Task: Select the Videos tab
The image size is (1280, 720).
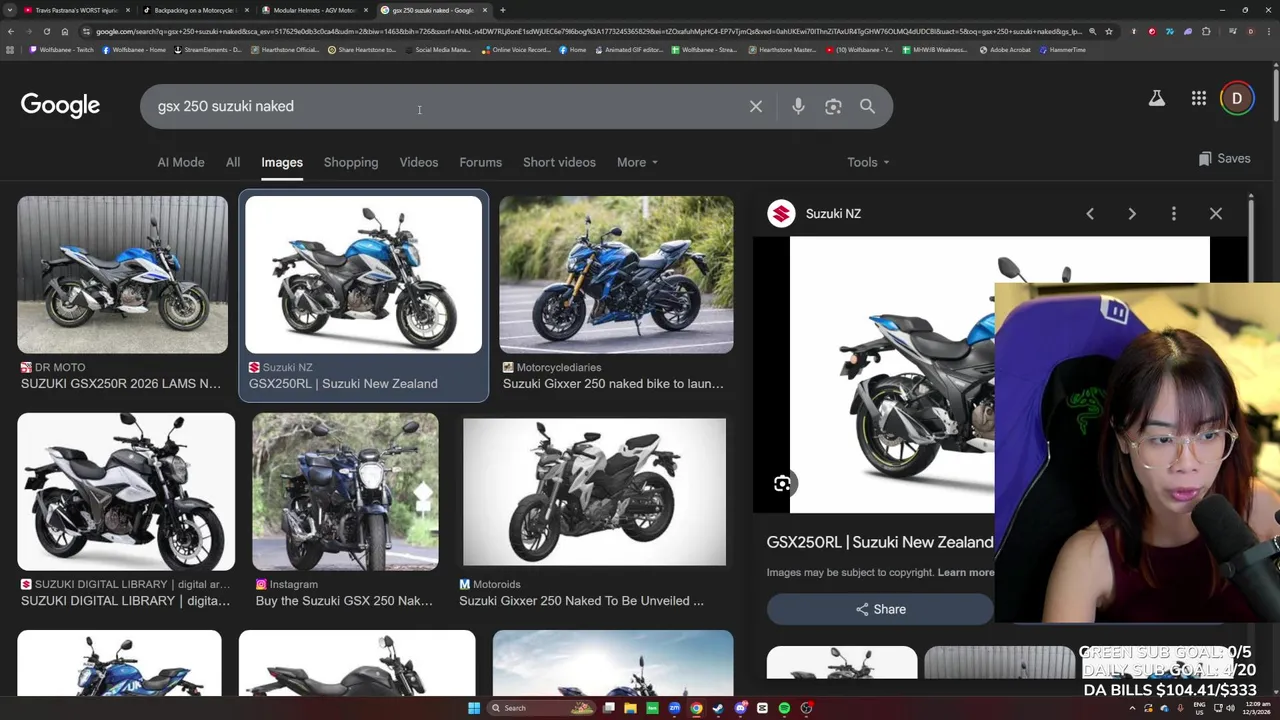Action: coord(419,162)
